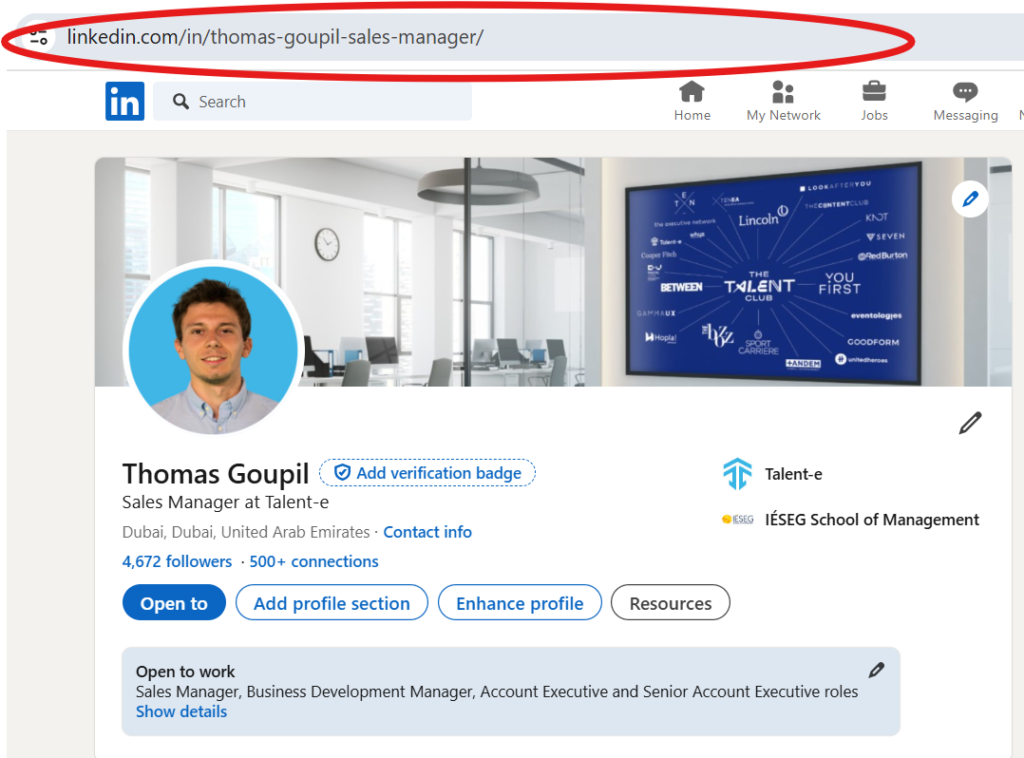Click the LinkedIn logo icon

coord(125,101)
